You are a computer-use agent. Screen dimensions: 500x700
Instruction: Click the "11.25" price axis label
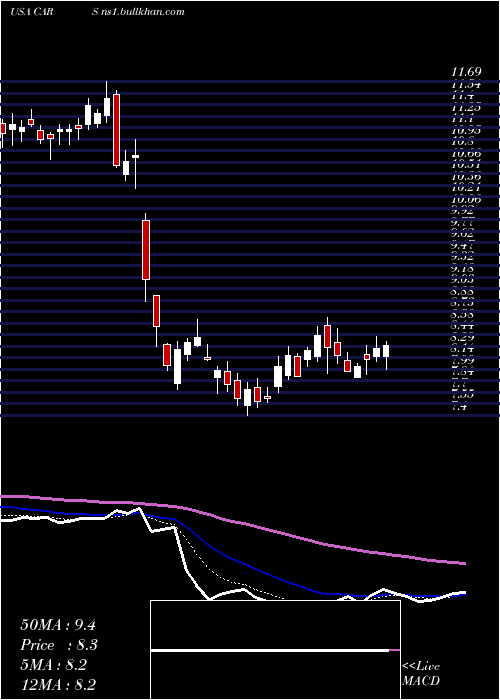(x=466, y=108)
